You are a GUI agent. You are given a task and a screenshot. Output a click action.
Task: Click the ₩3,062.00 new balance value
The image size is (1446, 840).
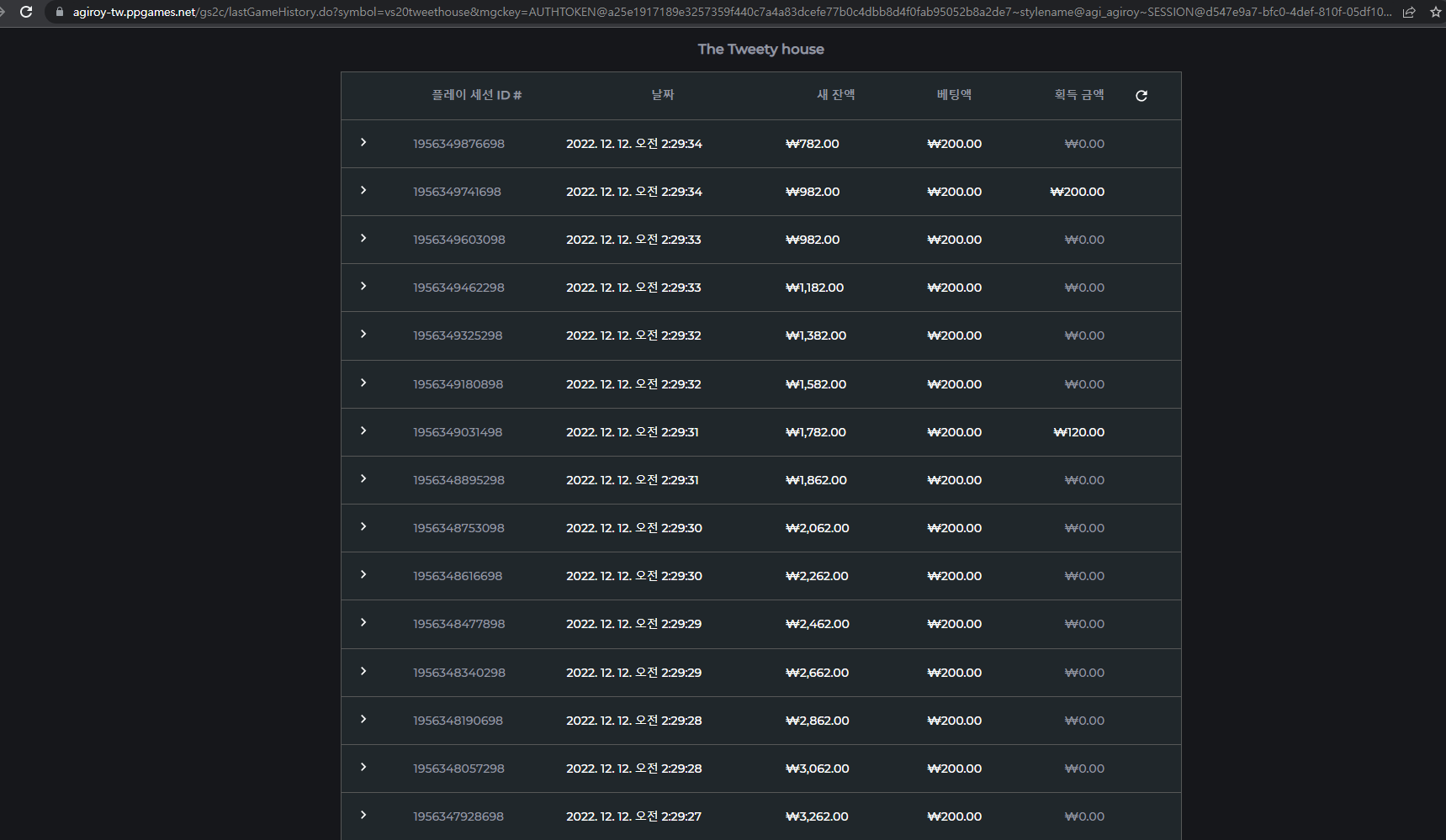coord(818,769)
